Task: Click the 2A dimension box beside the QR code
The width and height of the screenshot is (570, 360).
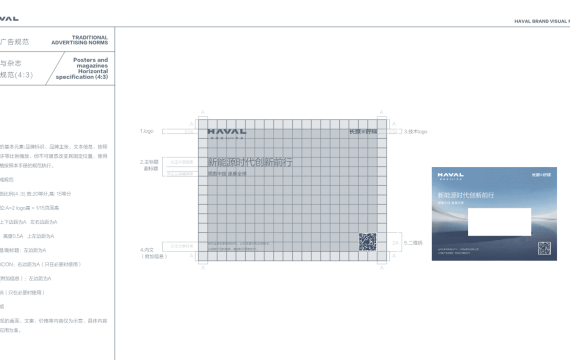Action: point(394,243)
